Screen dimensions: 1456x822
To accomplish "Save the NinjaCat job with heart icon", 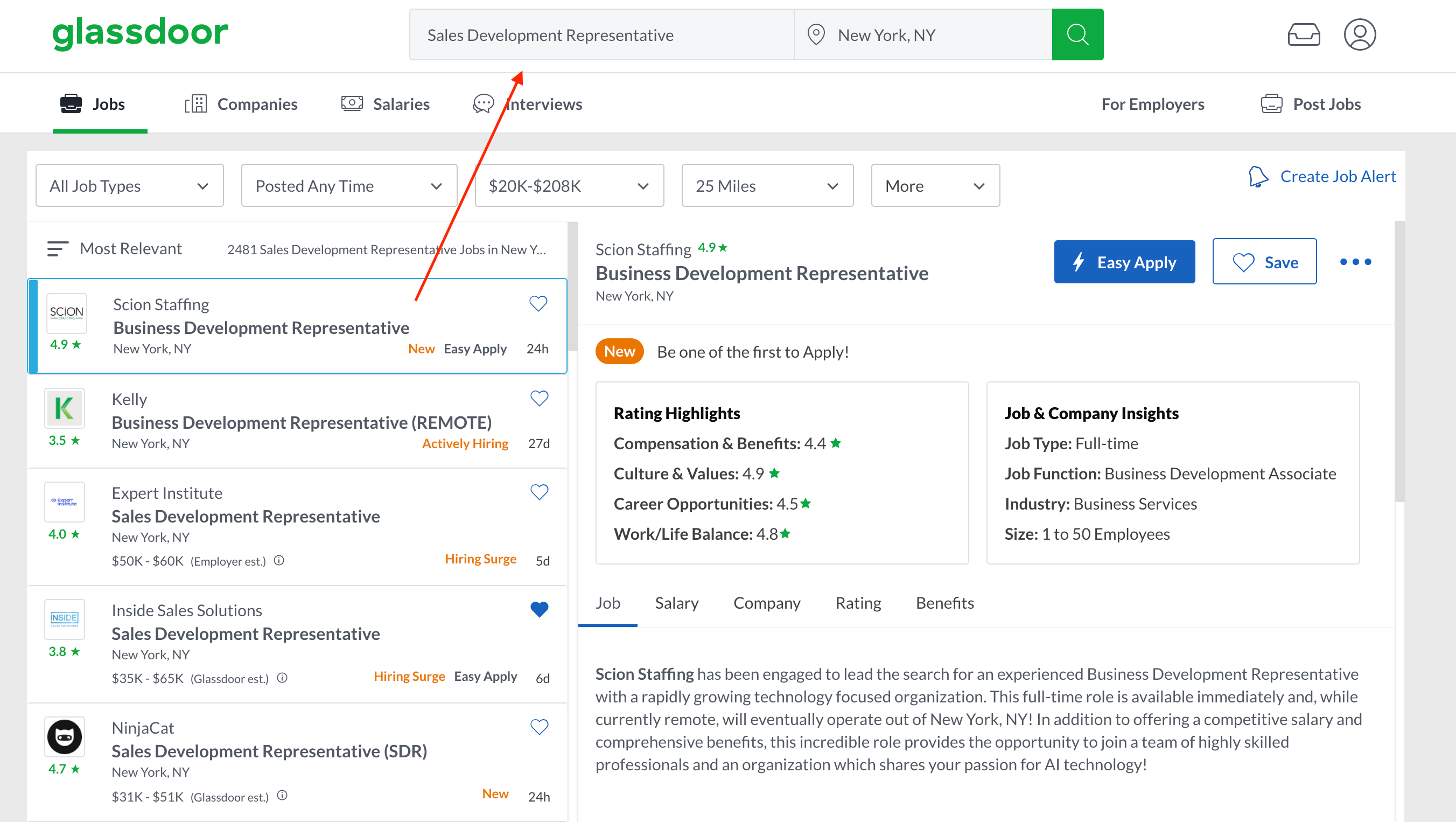I will coord(539,727).
